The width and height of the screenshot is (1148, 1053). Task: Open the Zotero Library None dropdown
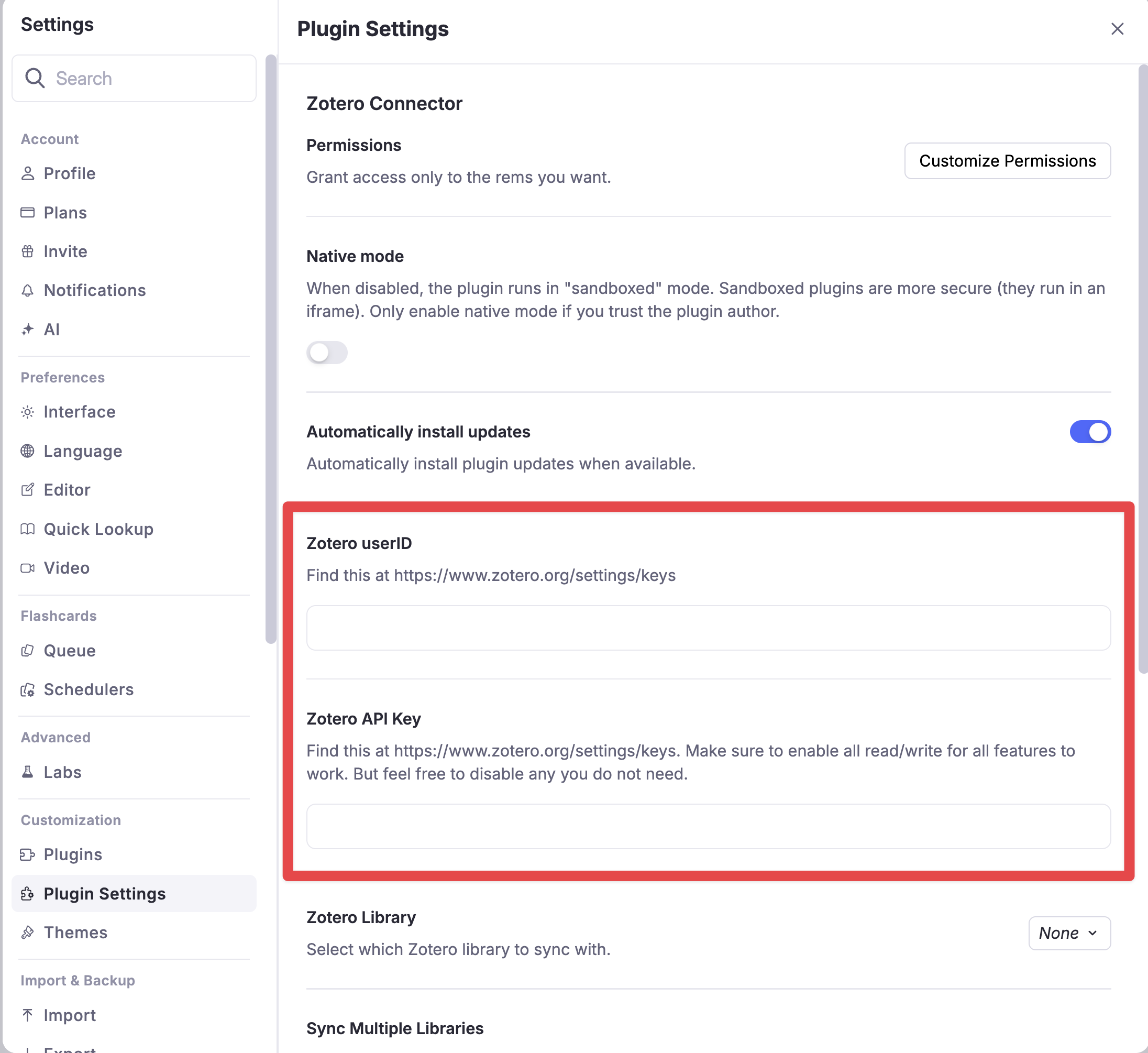tap(1069, 933)
